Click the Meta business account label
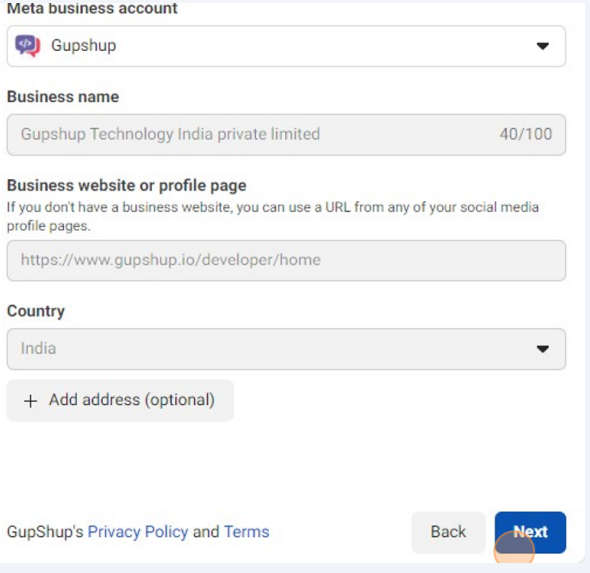 click(92, 8)
